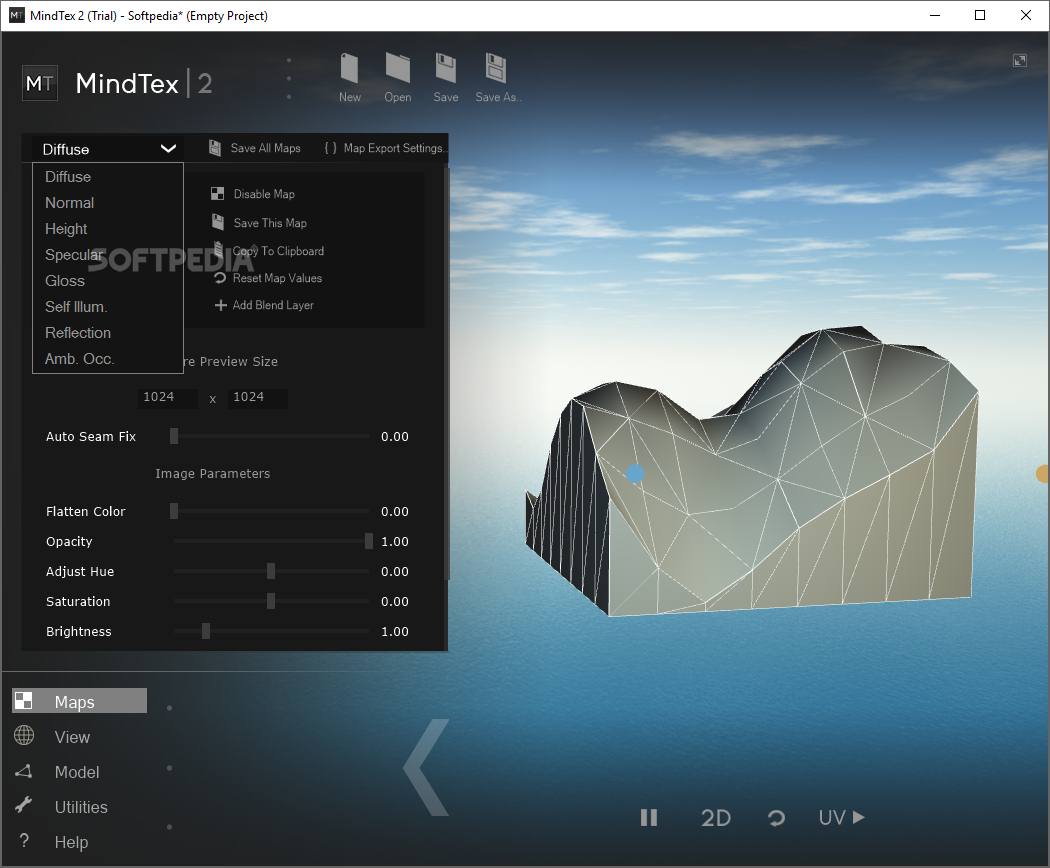Click the preview width field 1024
Screen dimensions: 1050x868
[167, 397]
